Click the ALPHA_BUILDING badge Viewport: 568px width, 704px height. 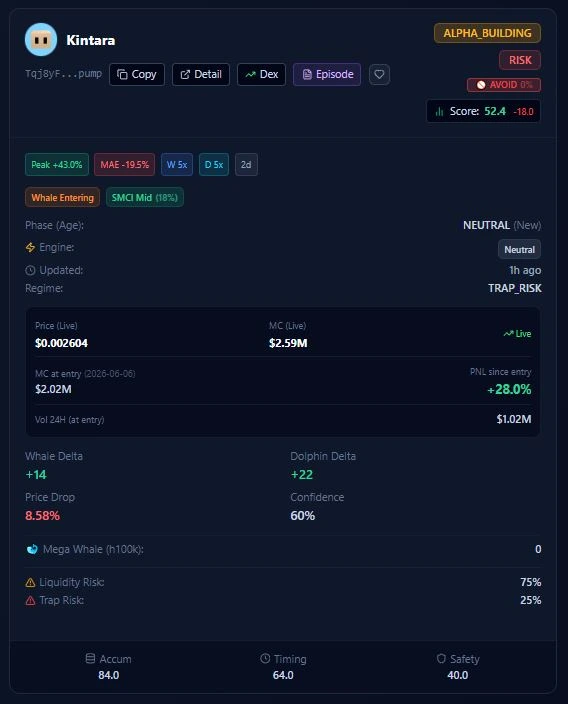coord(487,33)
